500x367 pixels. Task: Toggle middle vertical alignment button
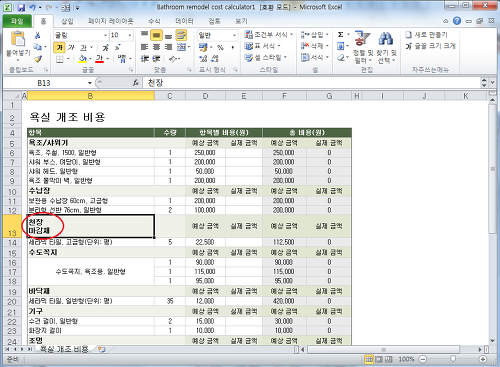[156, 35]
